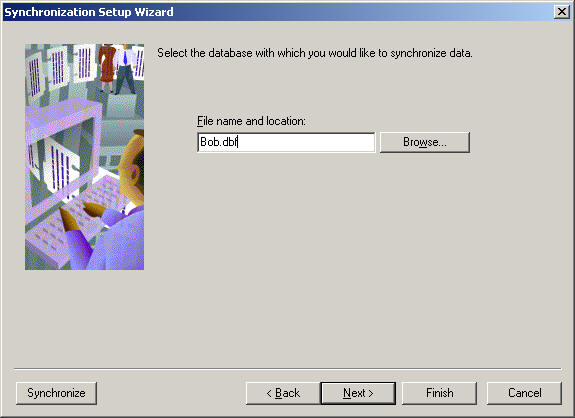Click the standing couple in the illustration
This screenshot has height=418, width=575.
(x=117, y=69)
